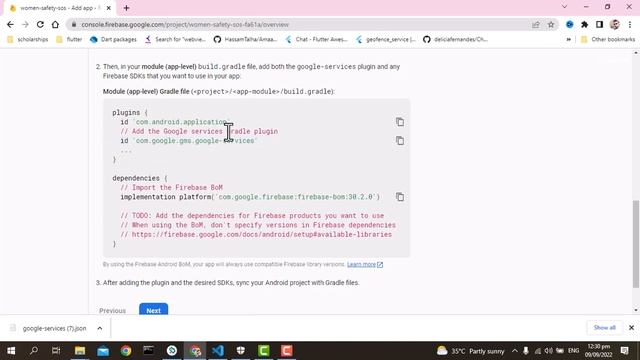
Task: Click the browser Forward arrow
Action: click(25, 24)
